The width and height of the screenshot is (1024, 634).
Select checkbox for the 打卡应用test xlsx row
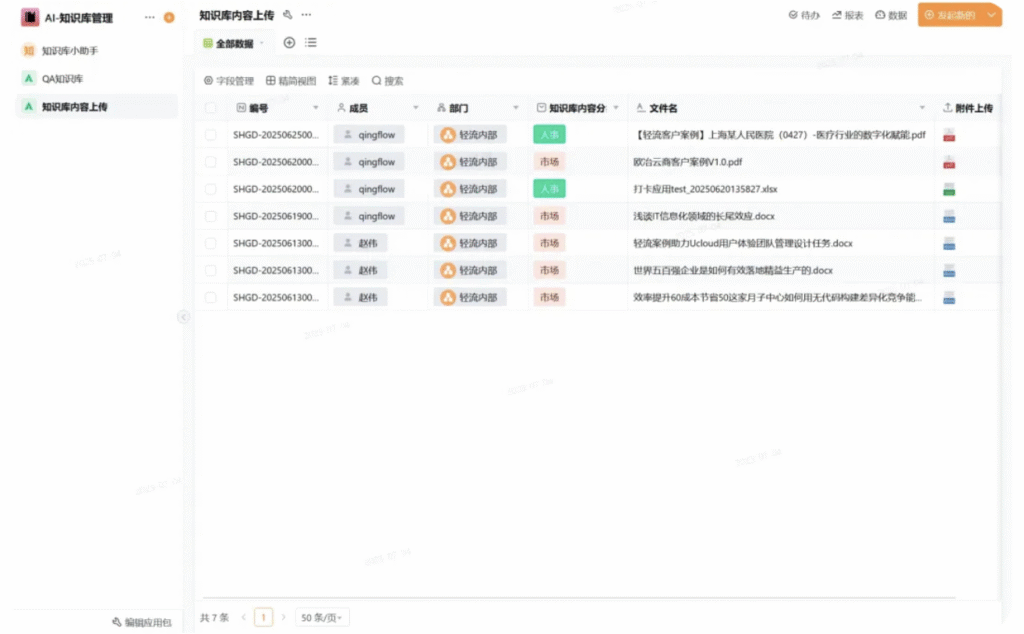coord(210,189)
